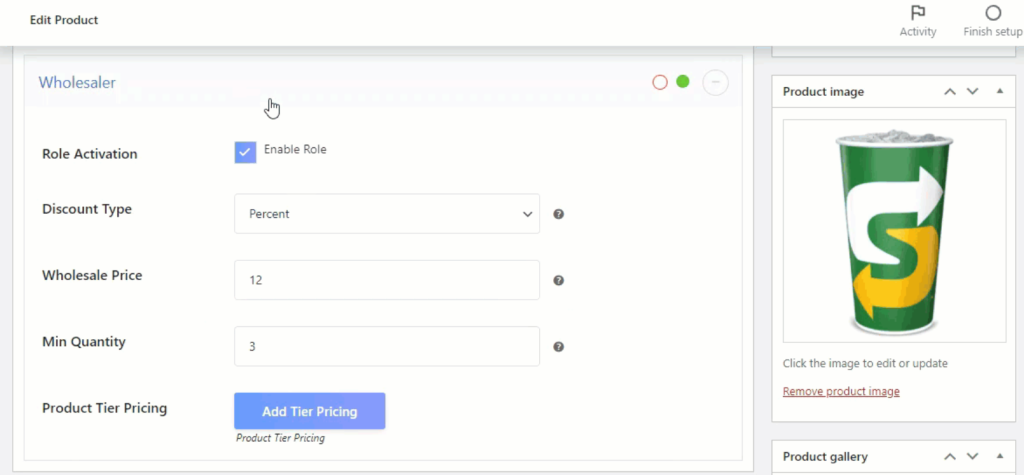Click the Discount Type label
Screen dimensions: 1024x475
point(87,209)
